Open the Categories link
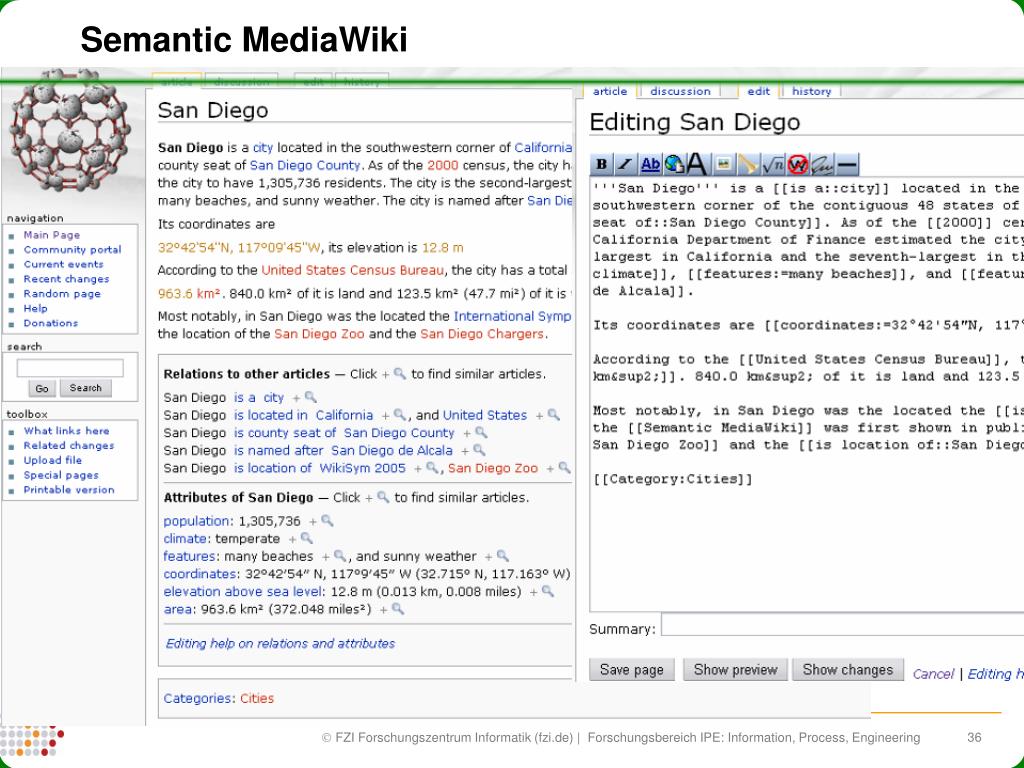Image resolution: width=1024 pixels, height=768 pixels. click(197, 698)
